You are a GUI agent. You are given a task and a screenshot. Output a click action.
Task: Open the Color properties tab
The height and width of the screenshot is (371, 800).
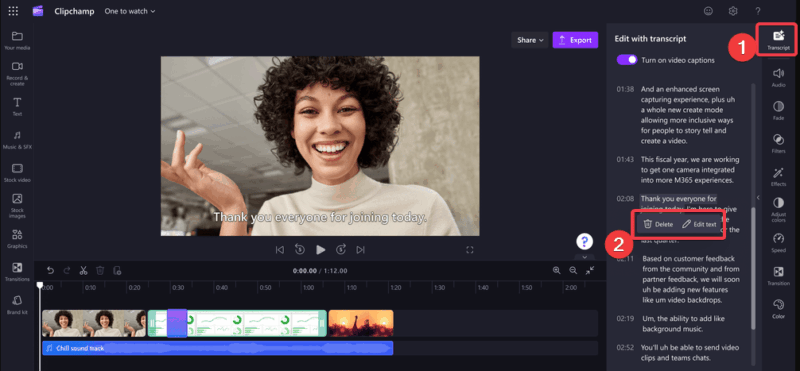(x=778, y=309)
